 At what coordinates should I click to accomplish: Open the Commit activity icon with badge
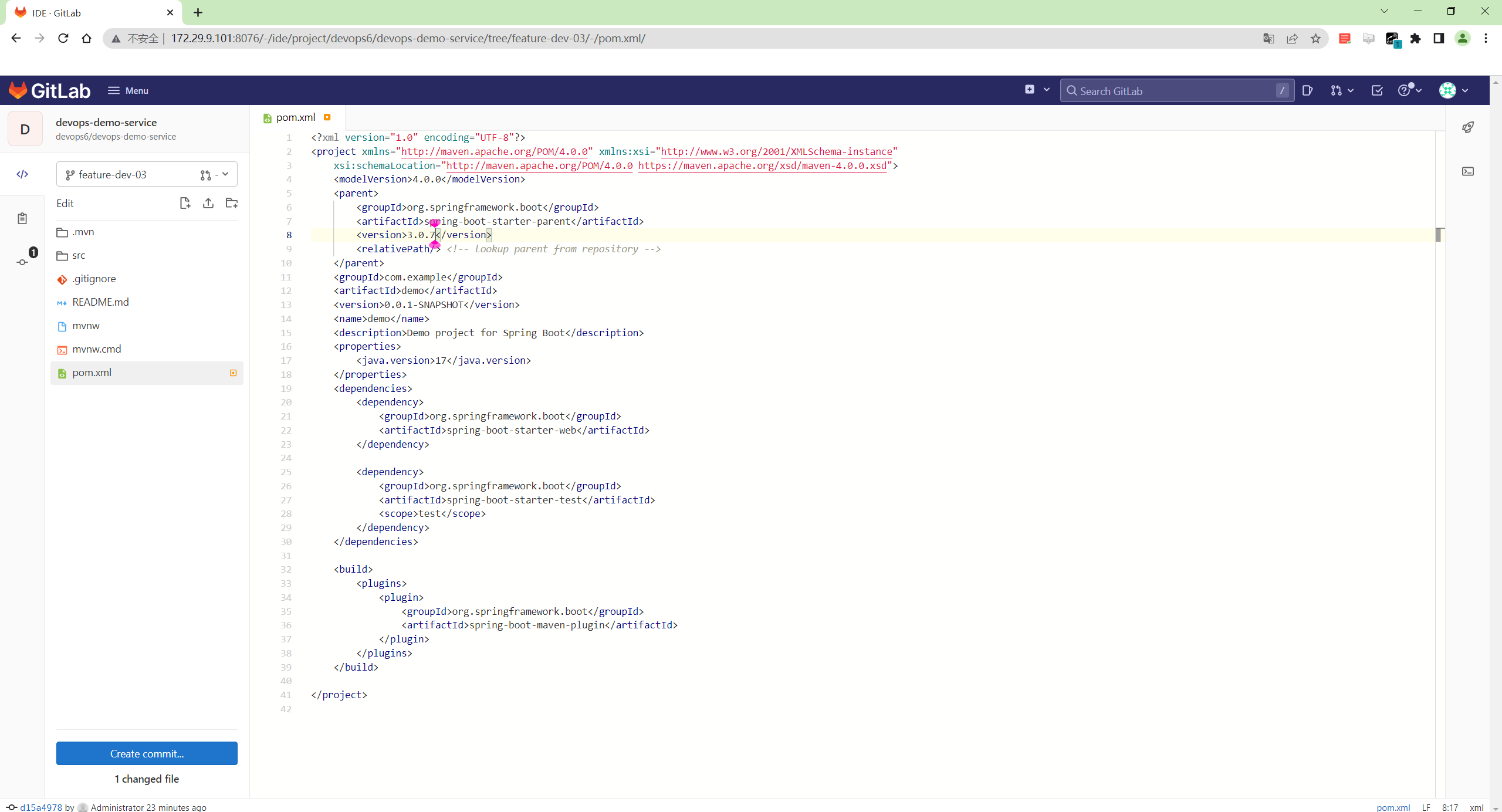point(22,262)
